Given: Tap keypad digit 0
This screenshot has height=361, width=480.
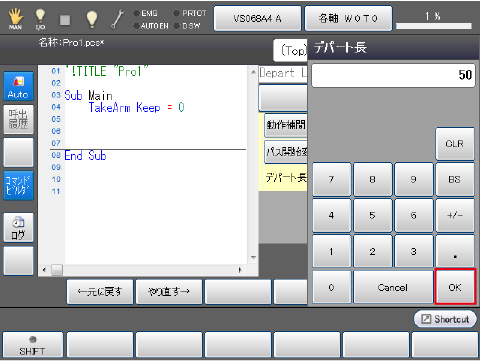Looking at the screenshot, I should click(332, 287).
